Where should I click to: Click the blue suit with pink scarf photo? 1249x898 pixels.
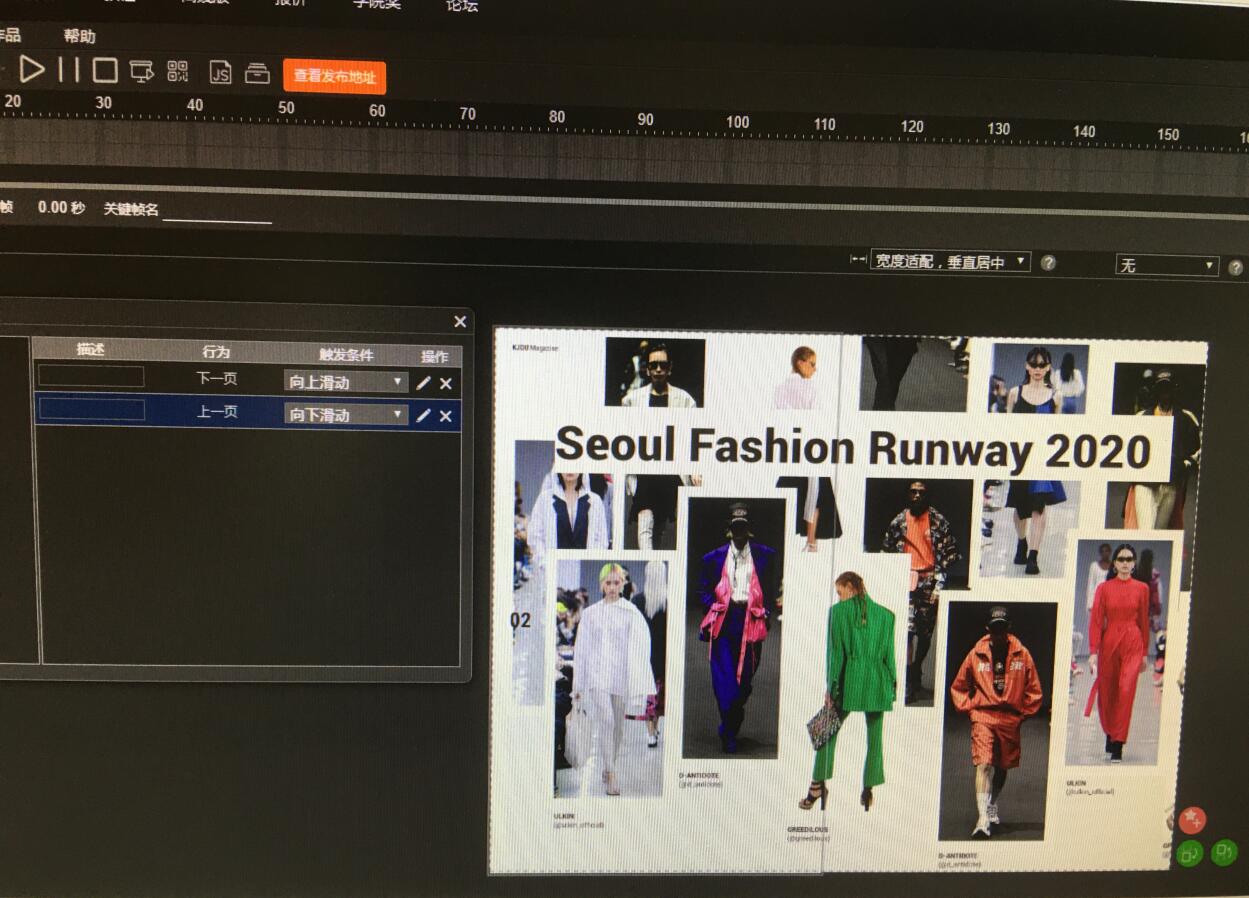click(735, 627)
